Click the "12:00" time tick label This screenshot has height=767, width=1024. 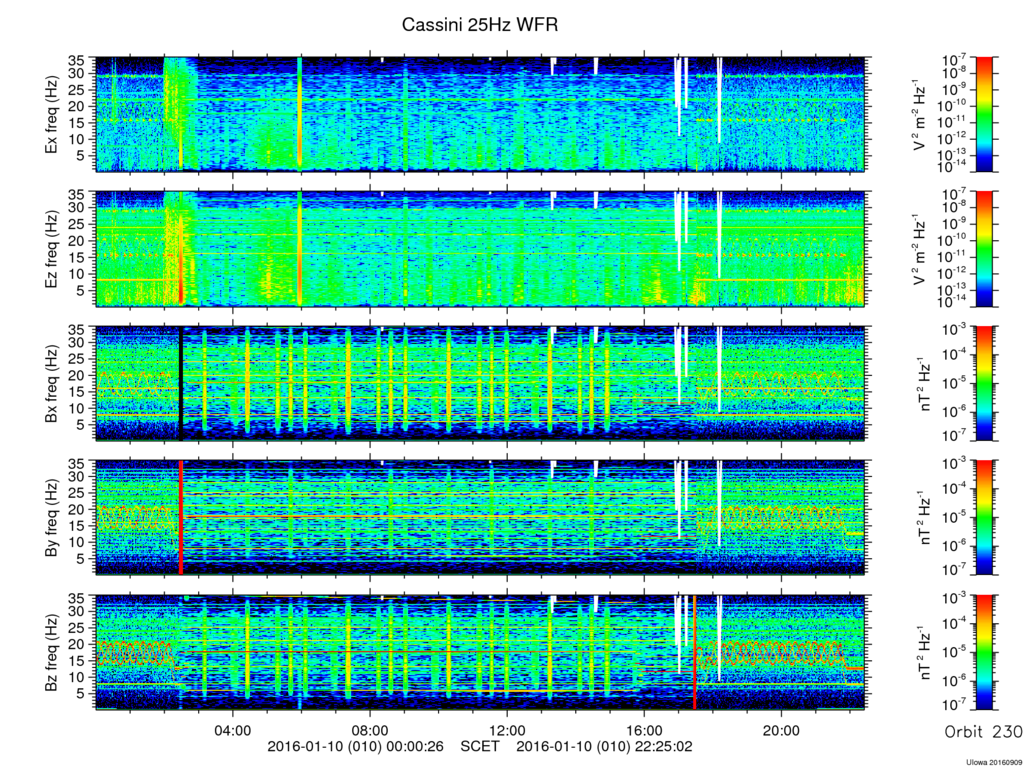pos(507,730)
